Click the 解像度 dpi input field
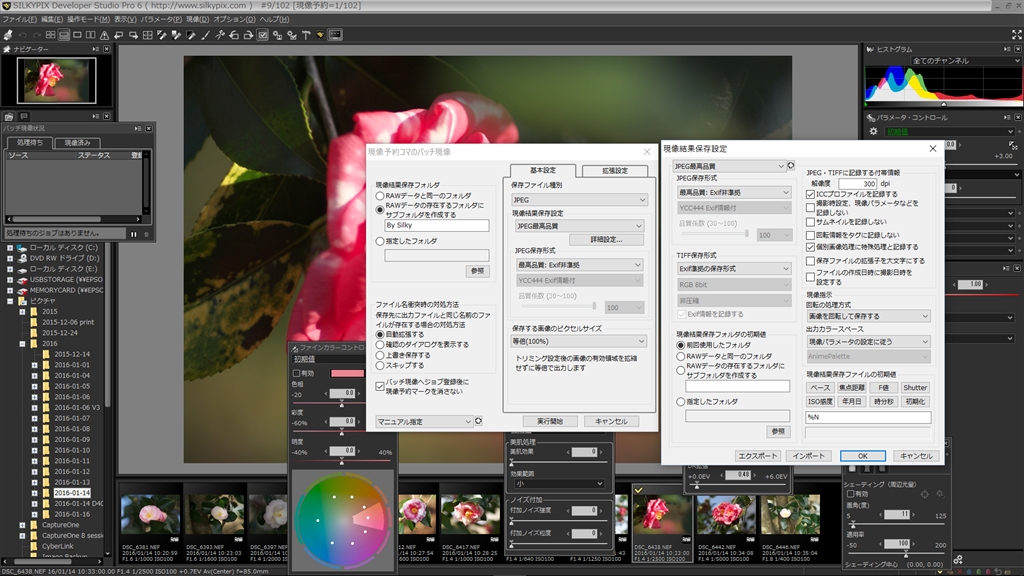Viewport: 1024px width, 576px height. pyautogui.click(x=857, y=183)
